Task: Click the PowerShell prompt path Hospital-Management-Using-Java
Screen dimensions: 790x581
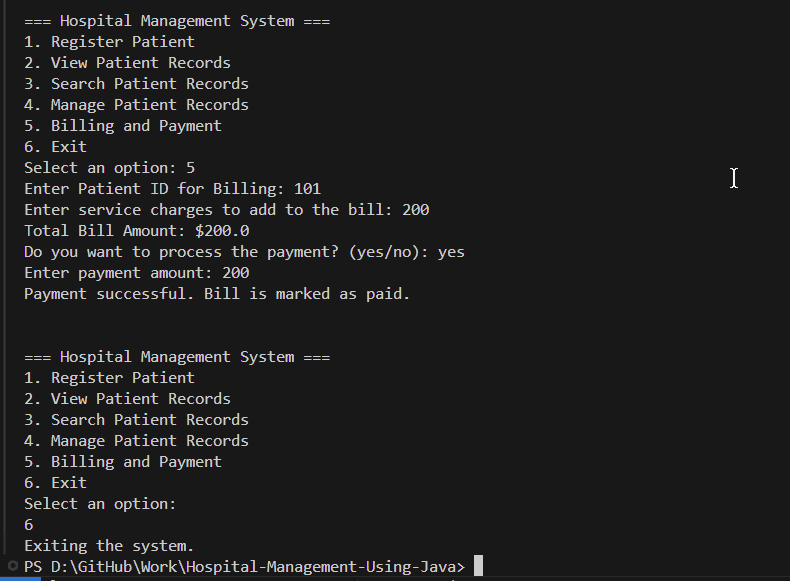Action: pos(245,567)
